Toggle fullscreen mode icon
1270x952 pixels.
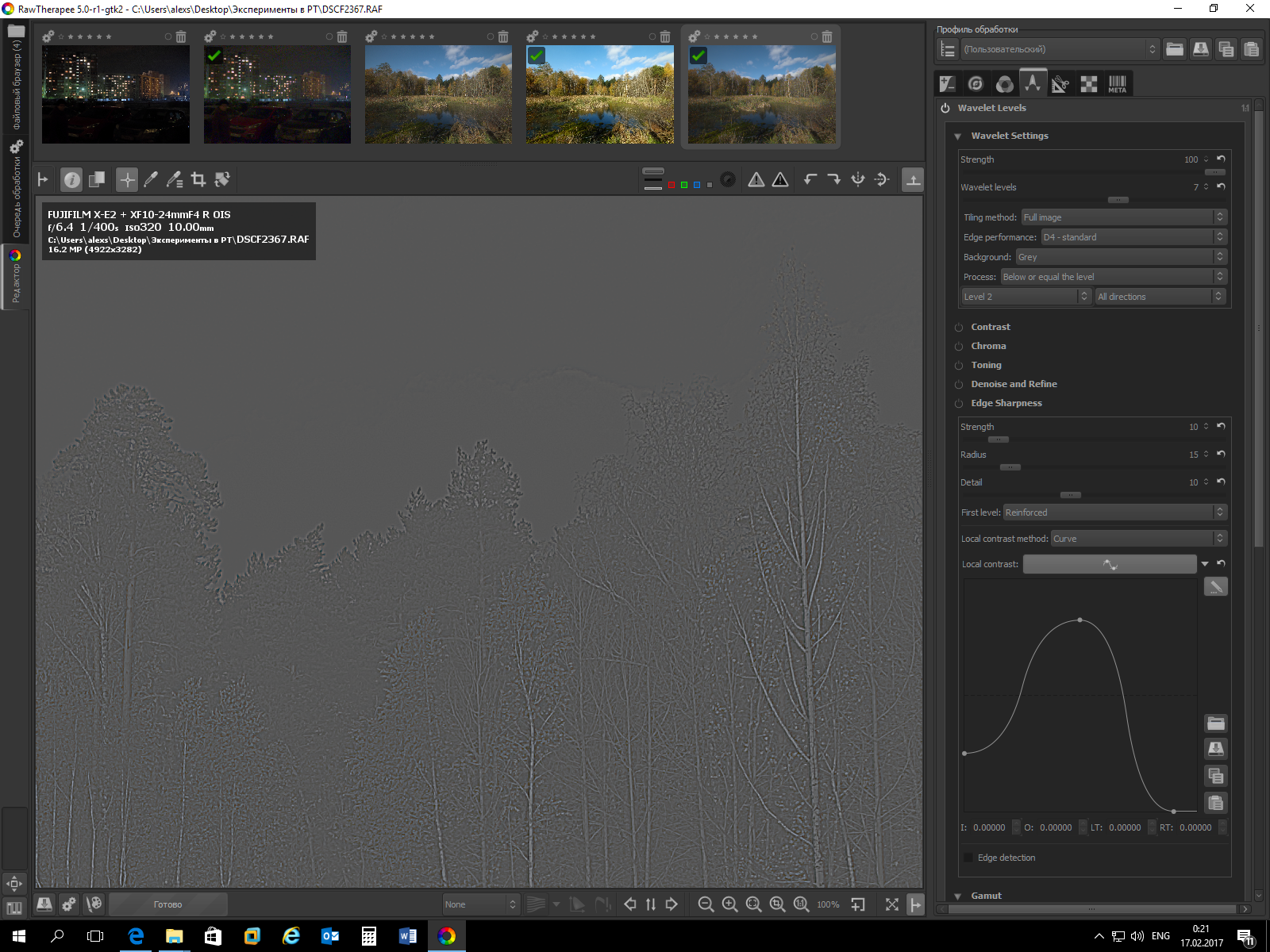tap(892, 904)
